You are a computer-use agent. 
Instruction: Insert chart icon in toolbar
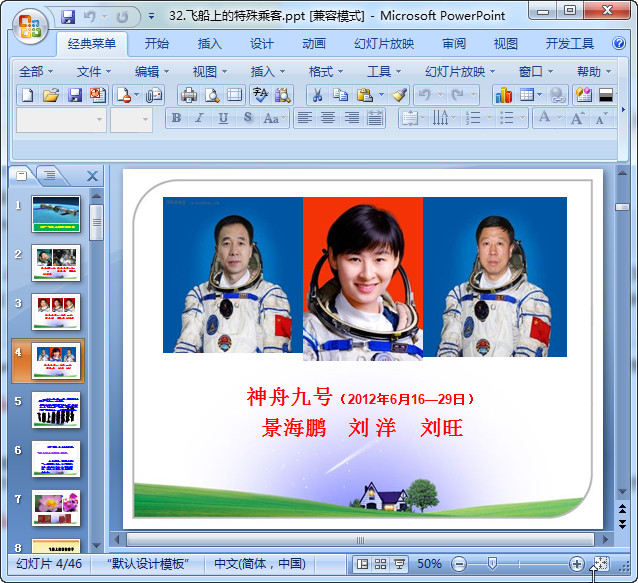click(x=504, y=95)
